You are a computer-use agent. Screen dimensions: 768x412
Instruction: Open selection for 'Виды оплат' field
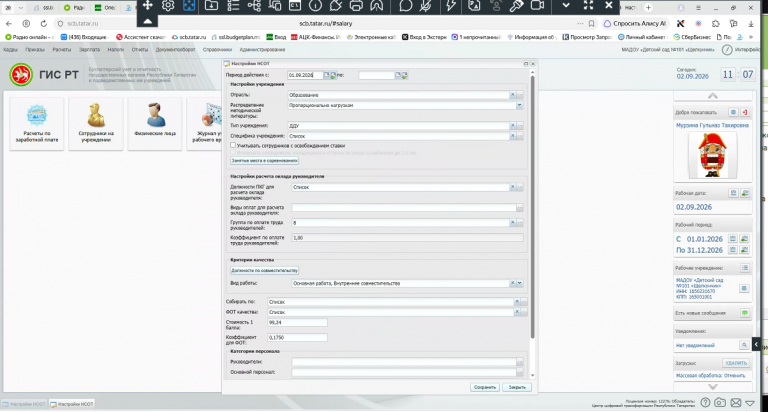[520, 208]
